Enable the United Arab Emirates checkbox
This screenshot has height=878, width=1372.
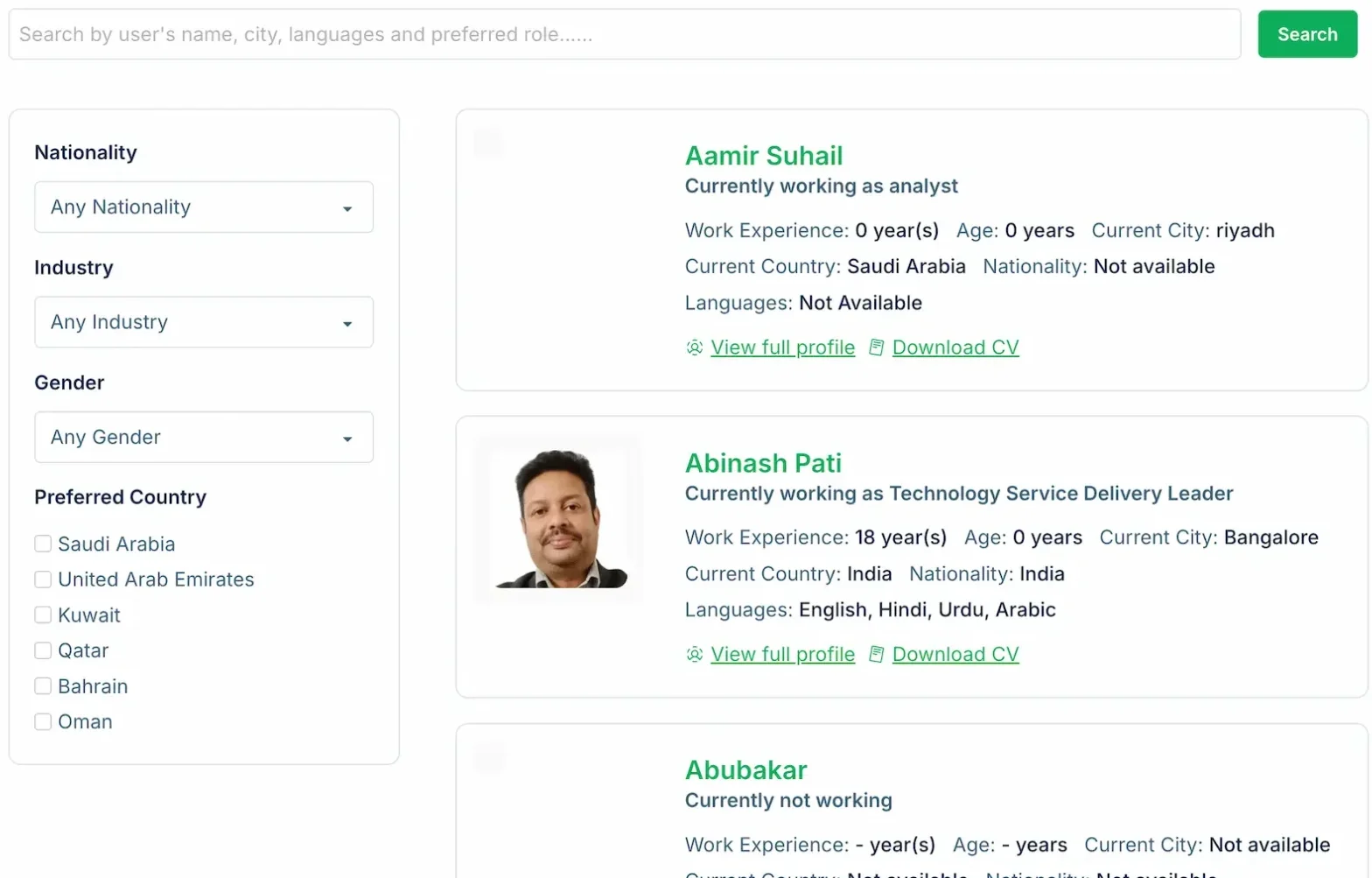pos(43,579)
